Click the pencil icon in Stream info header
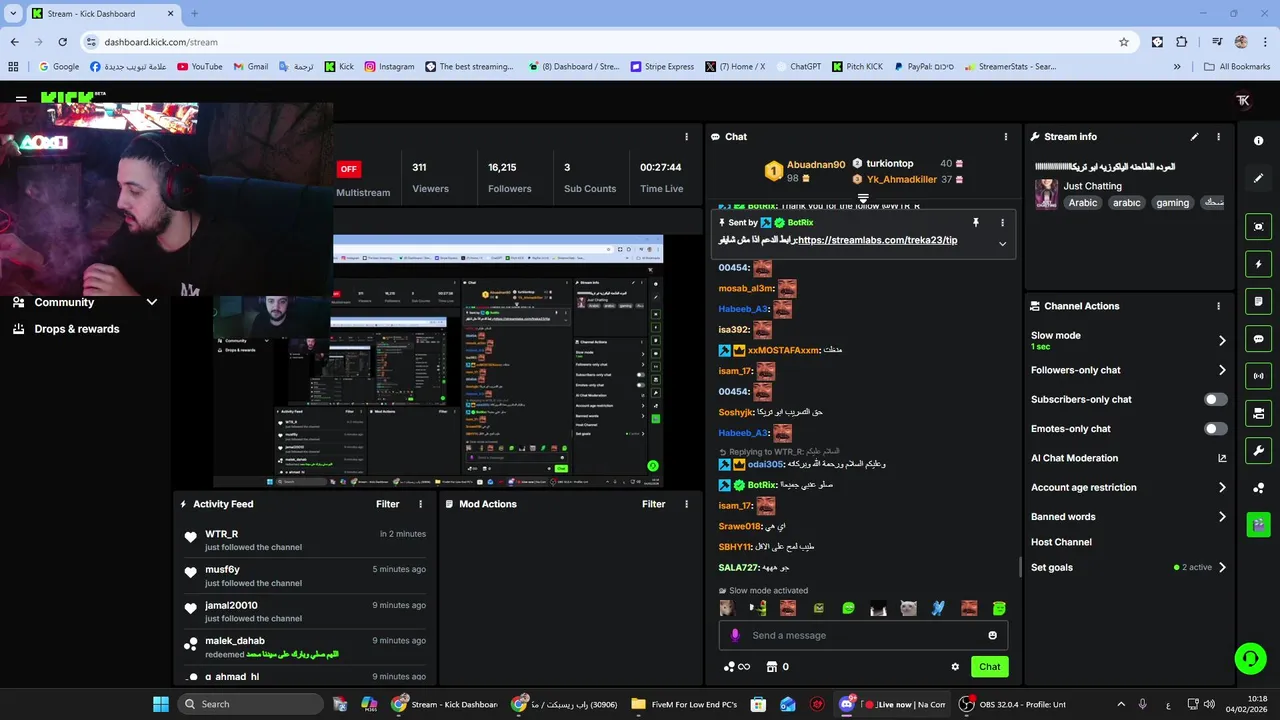 click(x=1194, y=137)
